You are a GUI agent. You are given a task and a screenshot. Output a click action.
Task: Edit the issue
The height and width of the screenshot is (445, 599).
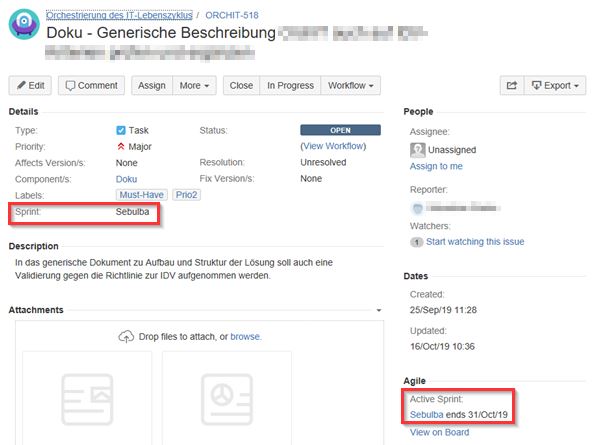tap(30, 85)
